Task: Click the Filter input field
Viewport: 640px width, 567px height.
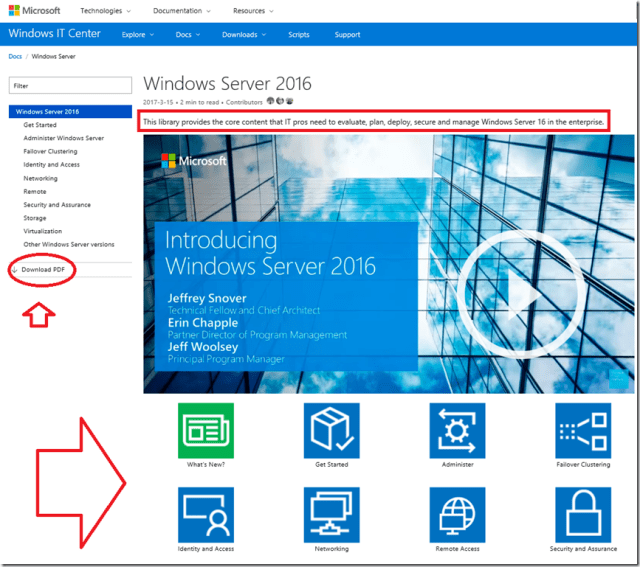Action: (x=69, y=86)
